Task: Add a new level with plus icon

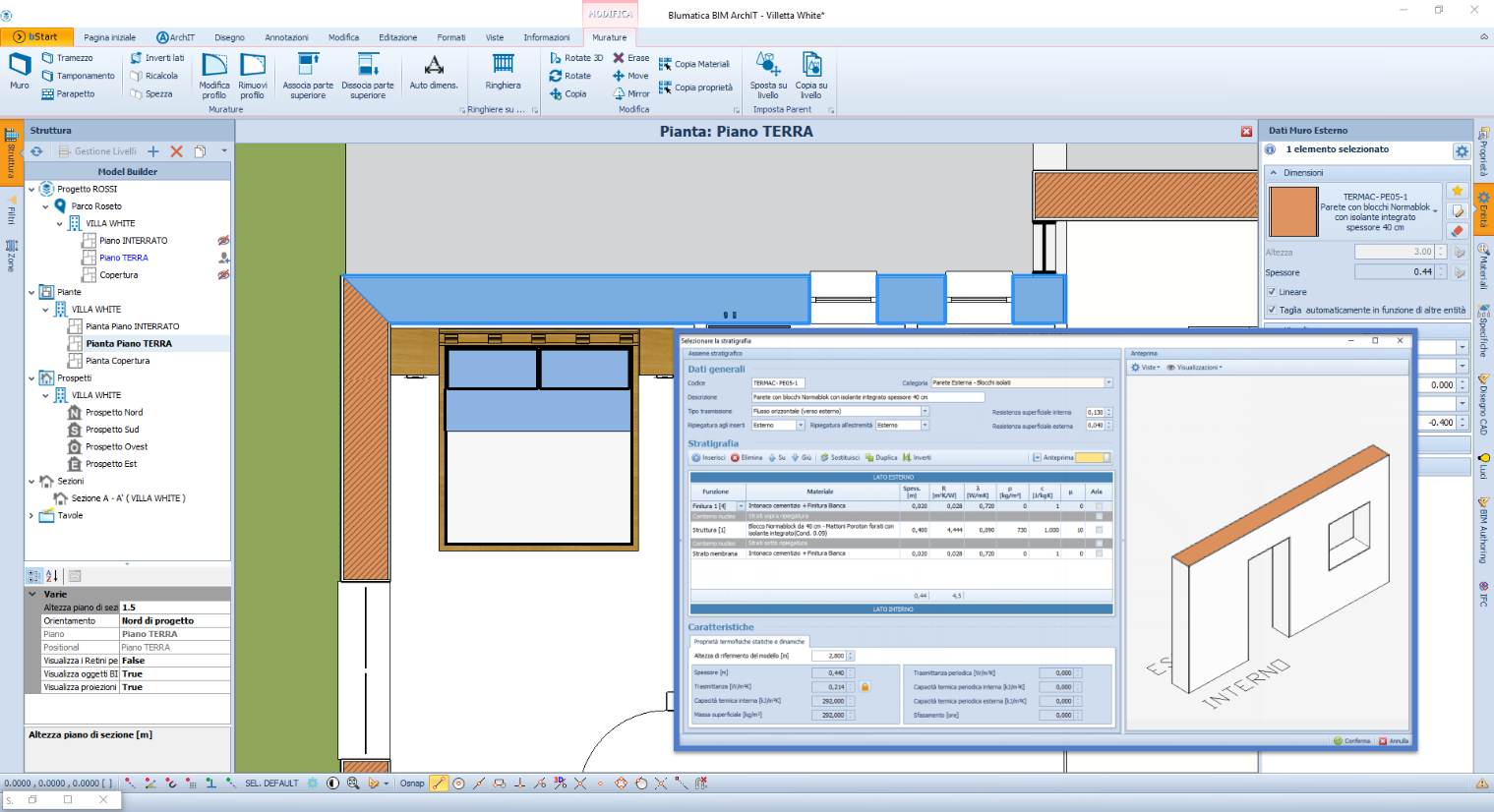Action: click(x=153, y=151)
